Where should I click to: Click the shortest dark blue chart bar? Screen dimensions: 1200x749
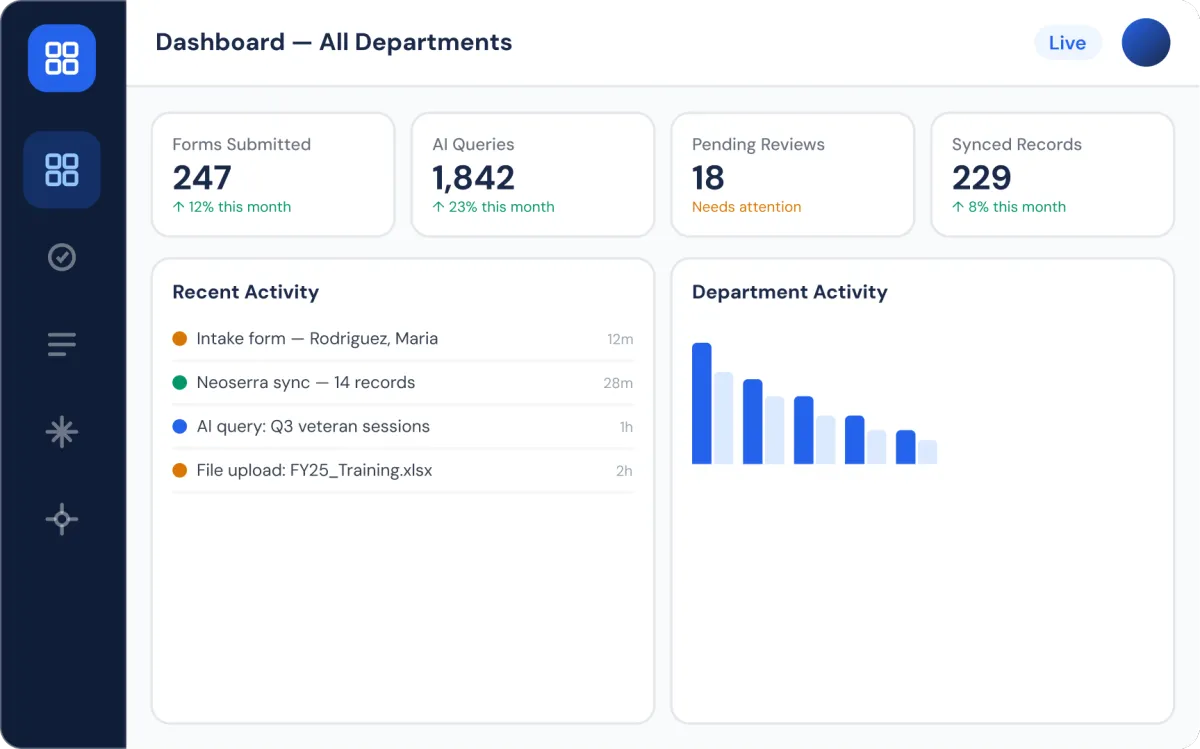pos(906,447)
